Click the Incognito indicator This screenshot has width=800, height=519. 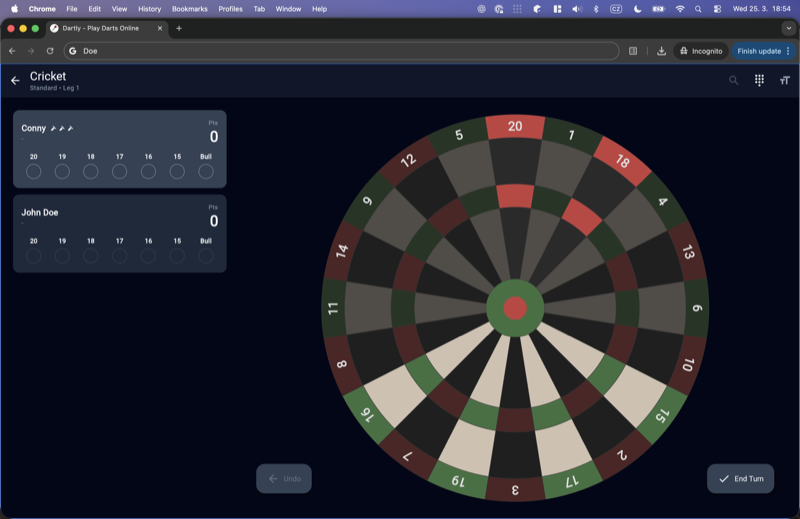pyautogui.click(x=701, y=51)
